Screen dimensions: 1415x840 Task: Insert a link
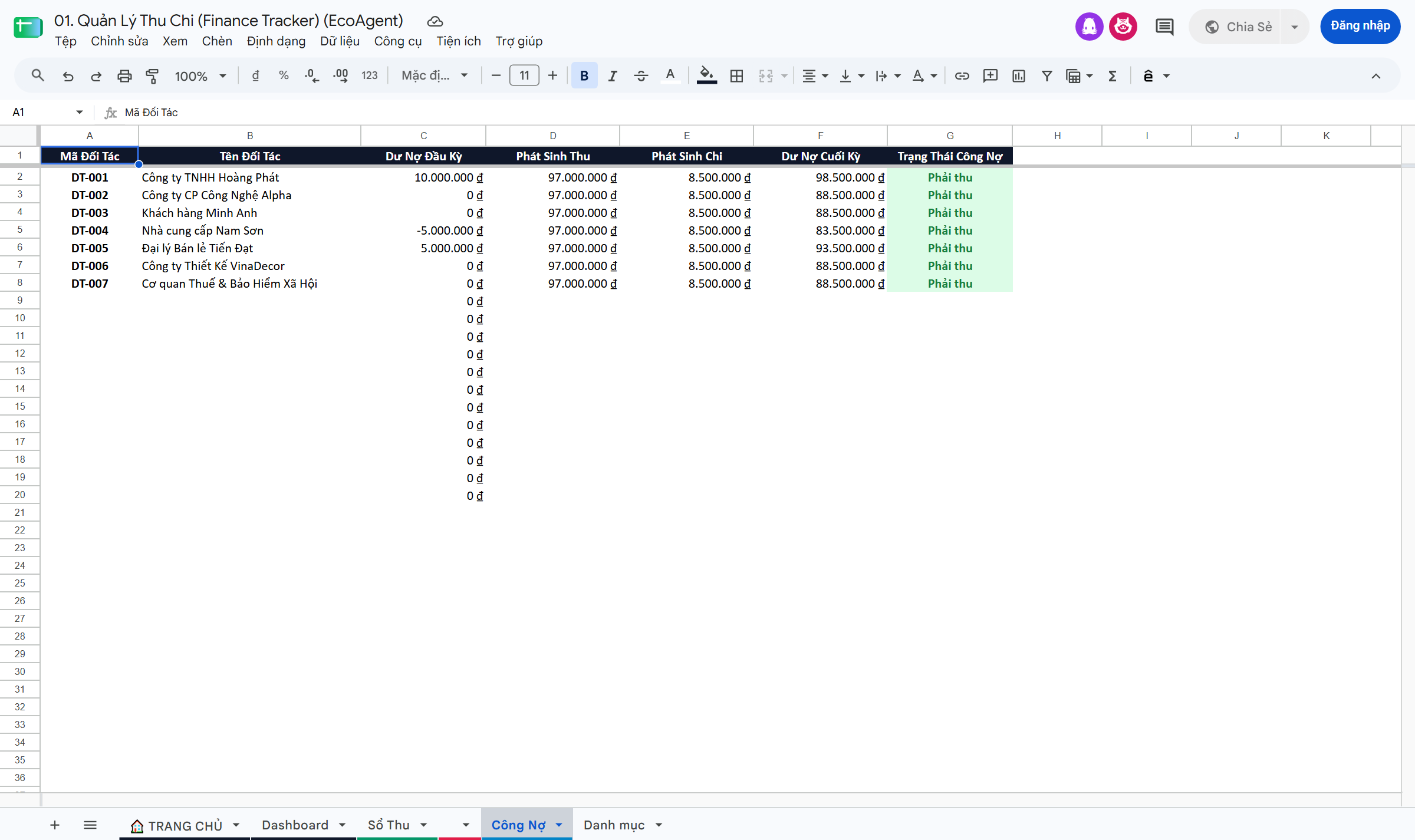click(962, 75)
